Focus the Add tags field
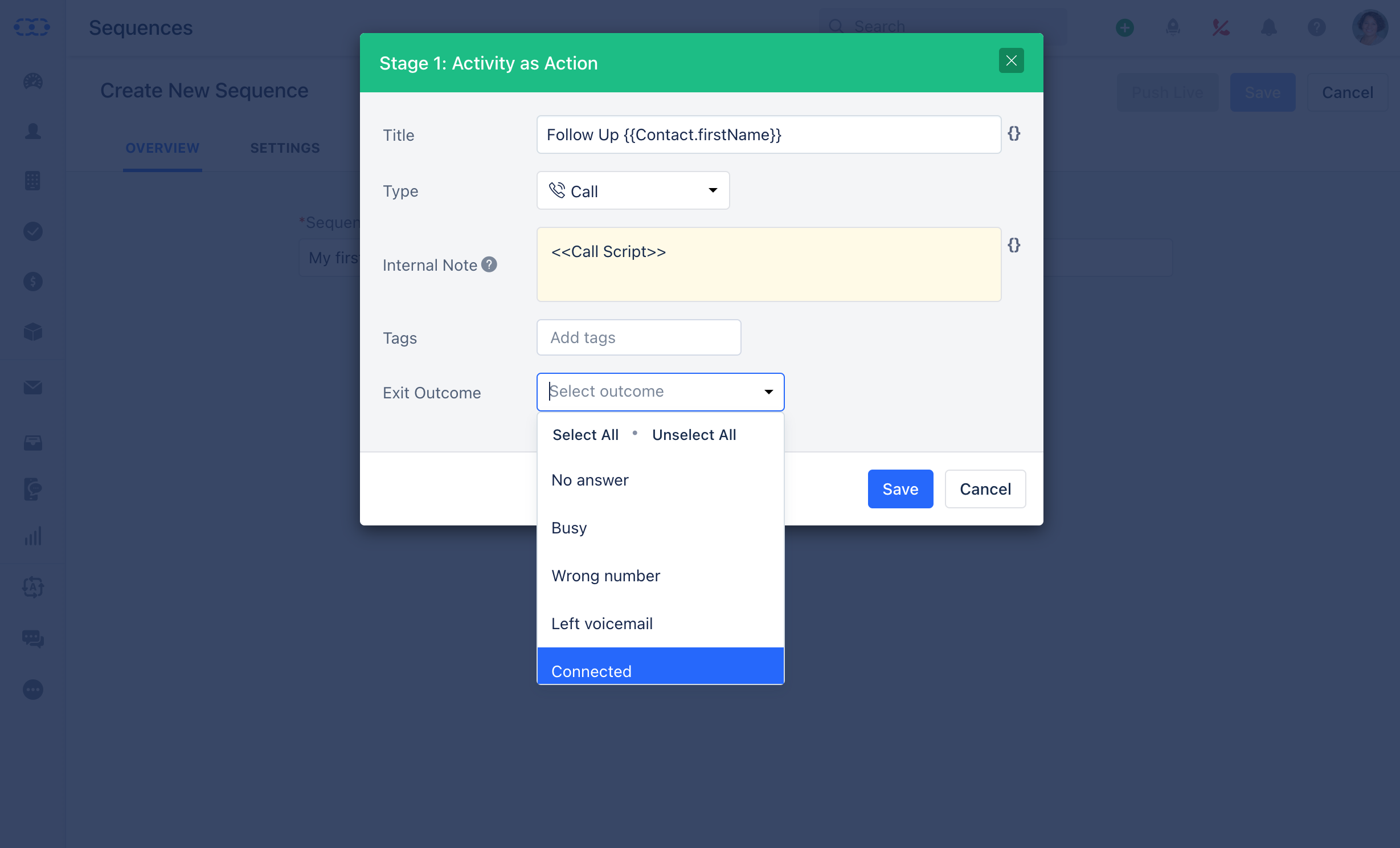The width and height of the screenshot is (1400, 848). click(638, 337)
